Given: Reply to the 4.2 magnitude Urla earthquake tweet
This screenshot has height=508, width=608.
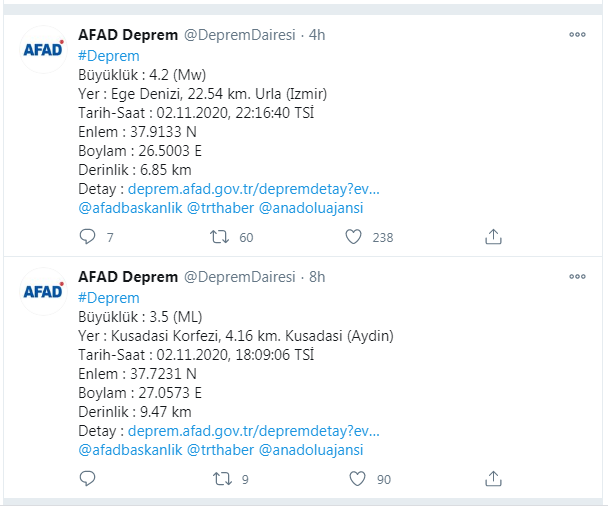Looking at the screenshot, I should point(87,237).
